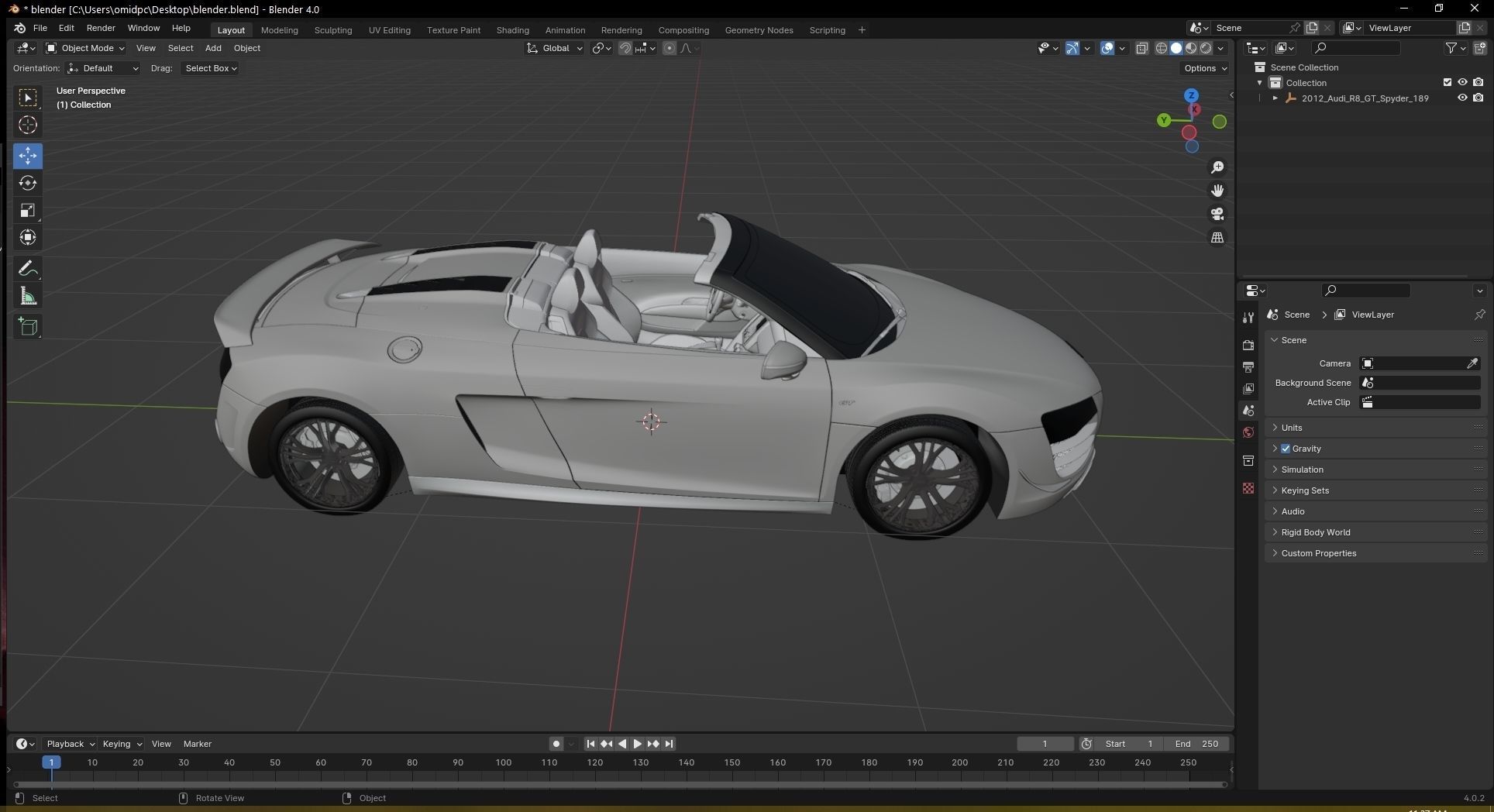Toggle X-ray view
This screenshot has height=812, width=1494.
[1141, 48]
